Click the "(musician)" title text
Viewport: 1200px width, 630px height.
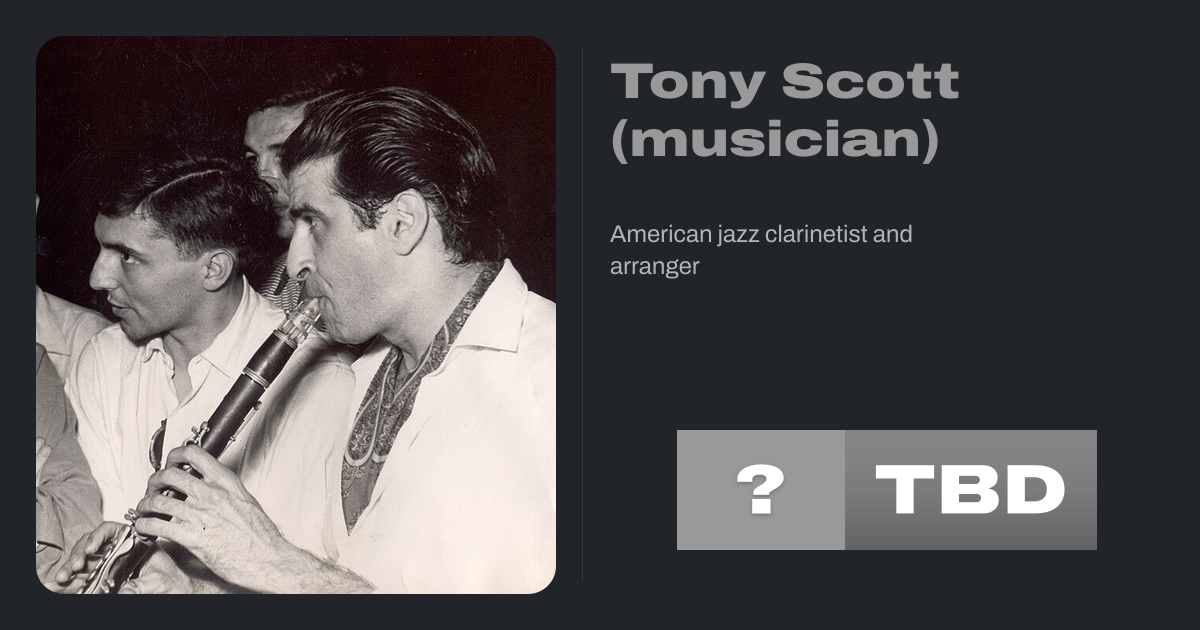775,140
